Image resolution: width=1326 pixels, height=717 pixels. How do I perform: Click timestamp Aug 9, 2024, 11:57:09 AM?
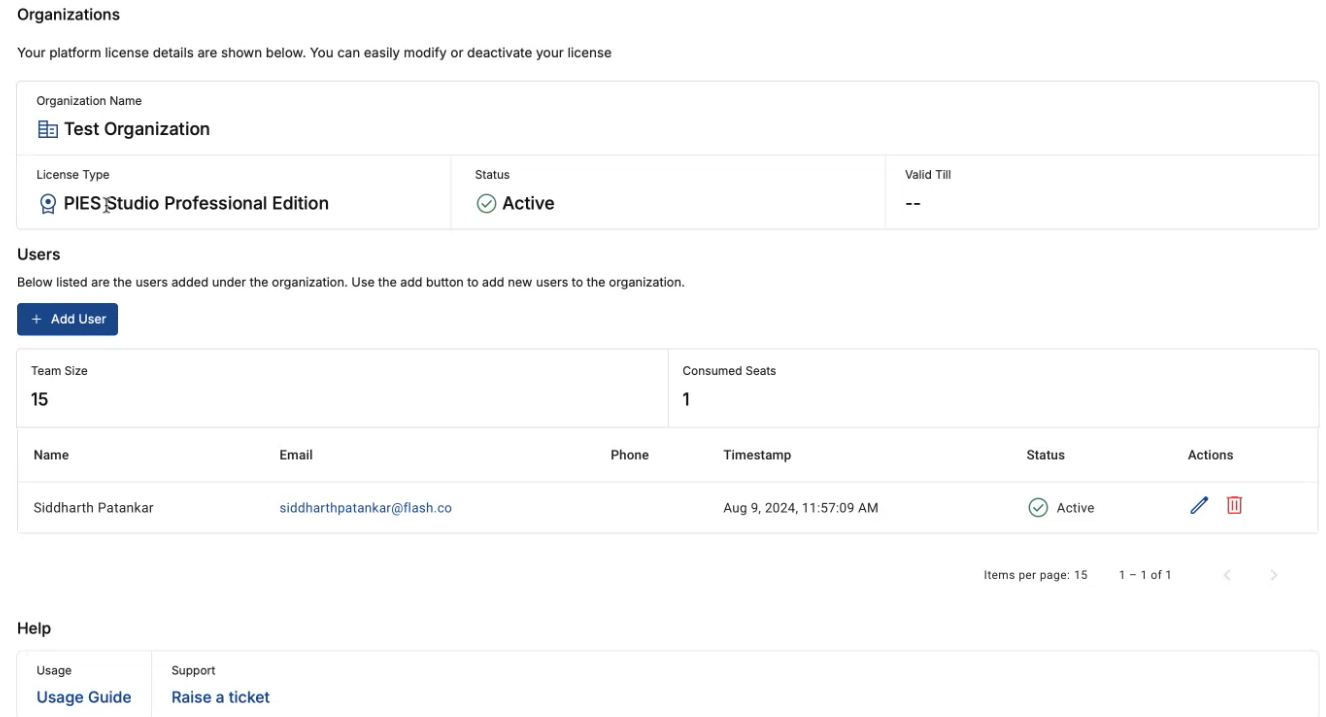click(801, 508)
